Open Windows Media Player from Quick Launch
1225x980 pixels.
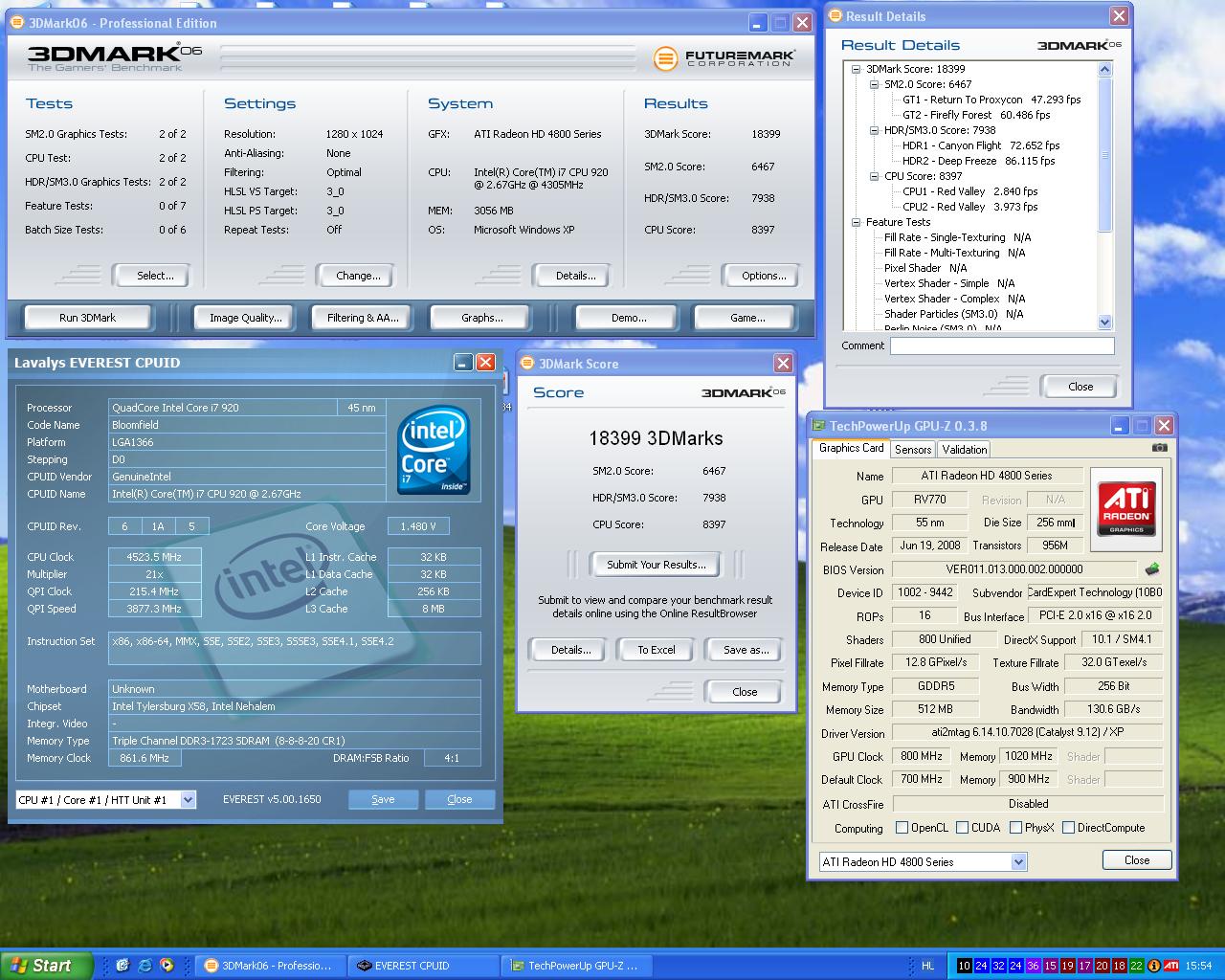point(167,966)
